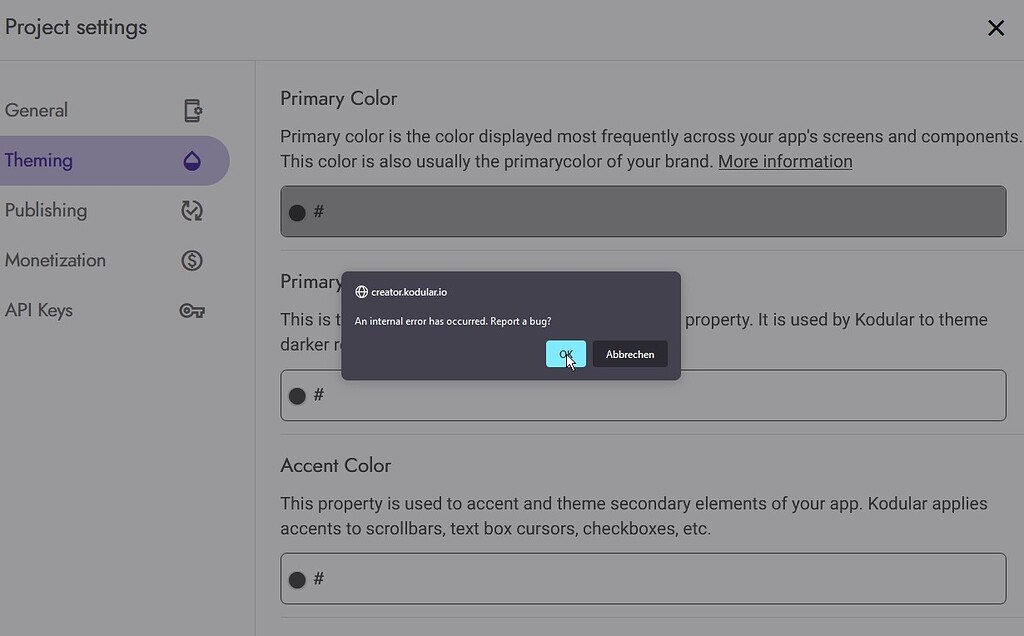1024x636 pixels.
Task: Click the "Accent Color" heading
Action: pos(336,466)
